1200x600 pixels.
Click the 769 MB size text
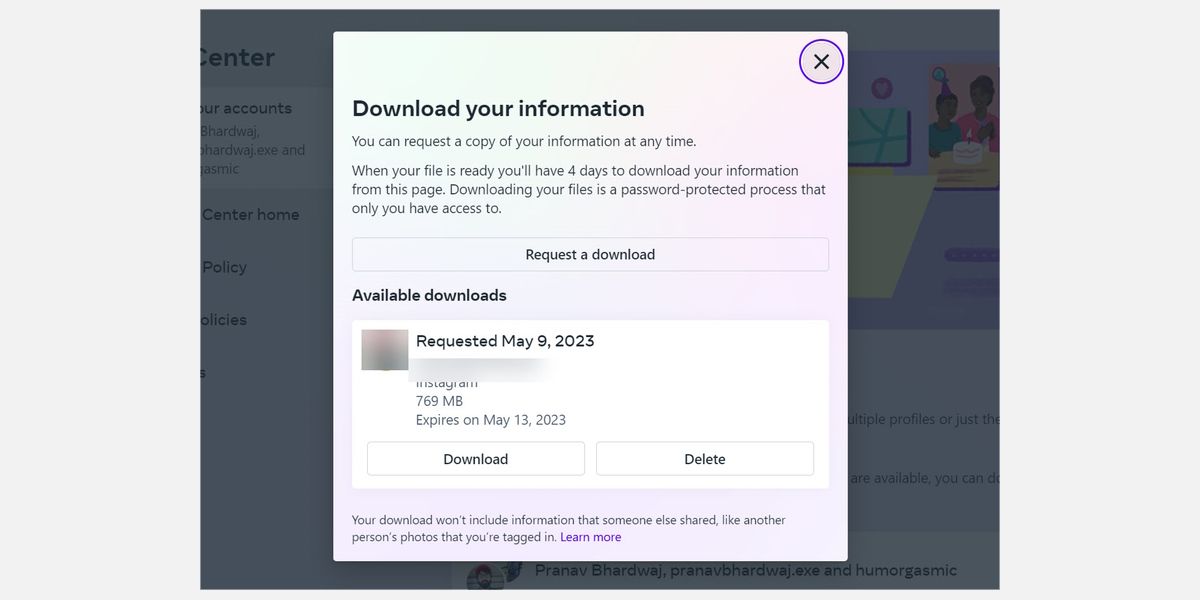(437, 400)
